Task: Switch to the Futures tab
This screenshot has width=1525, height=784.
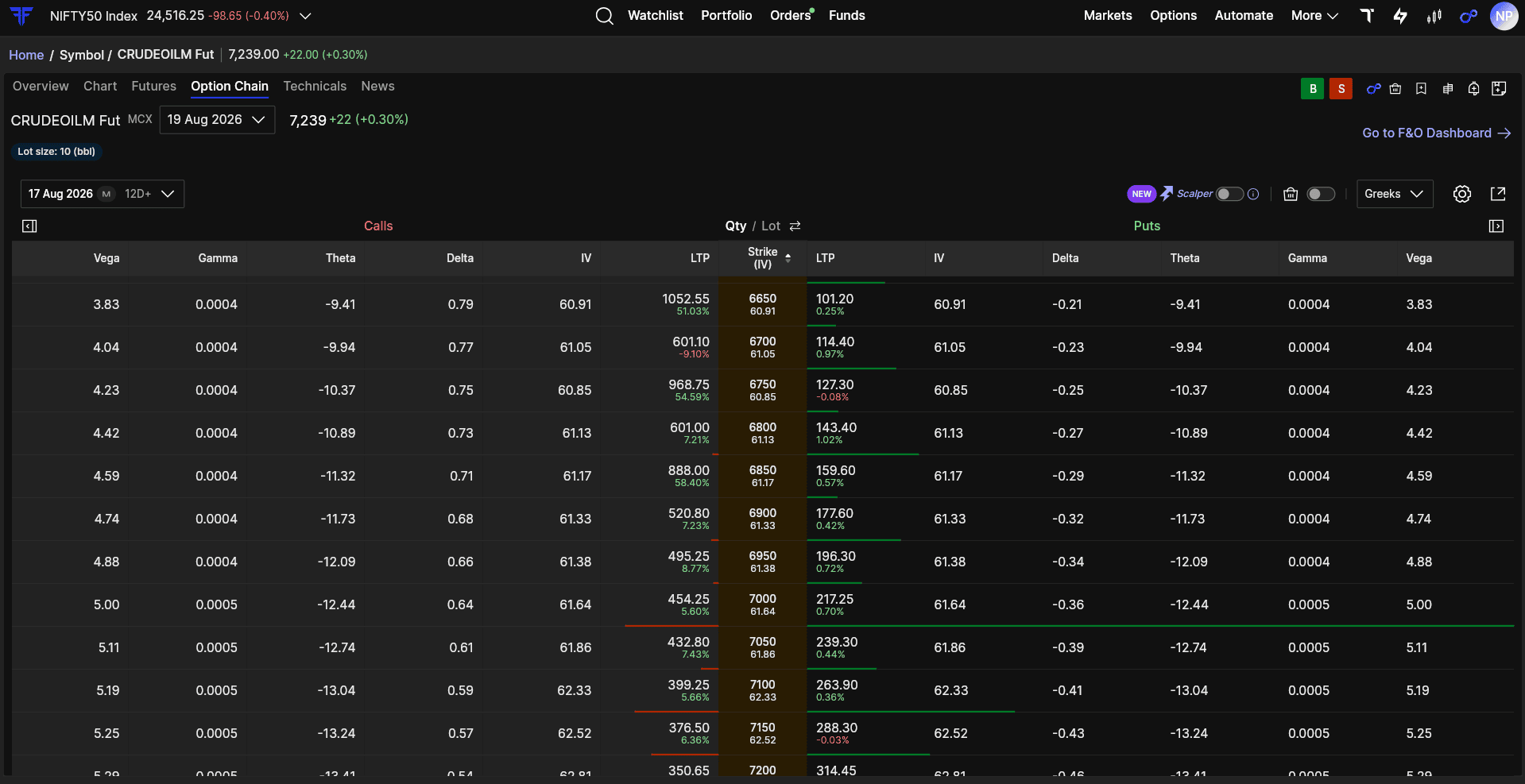Action: tap(153, 87)
